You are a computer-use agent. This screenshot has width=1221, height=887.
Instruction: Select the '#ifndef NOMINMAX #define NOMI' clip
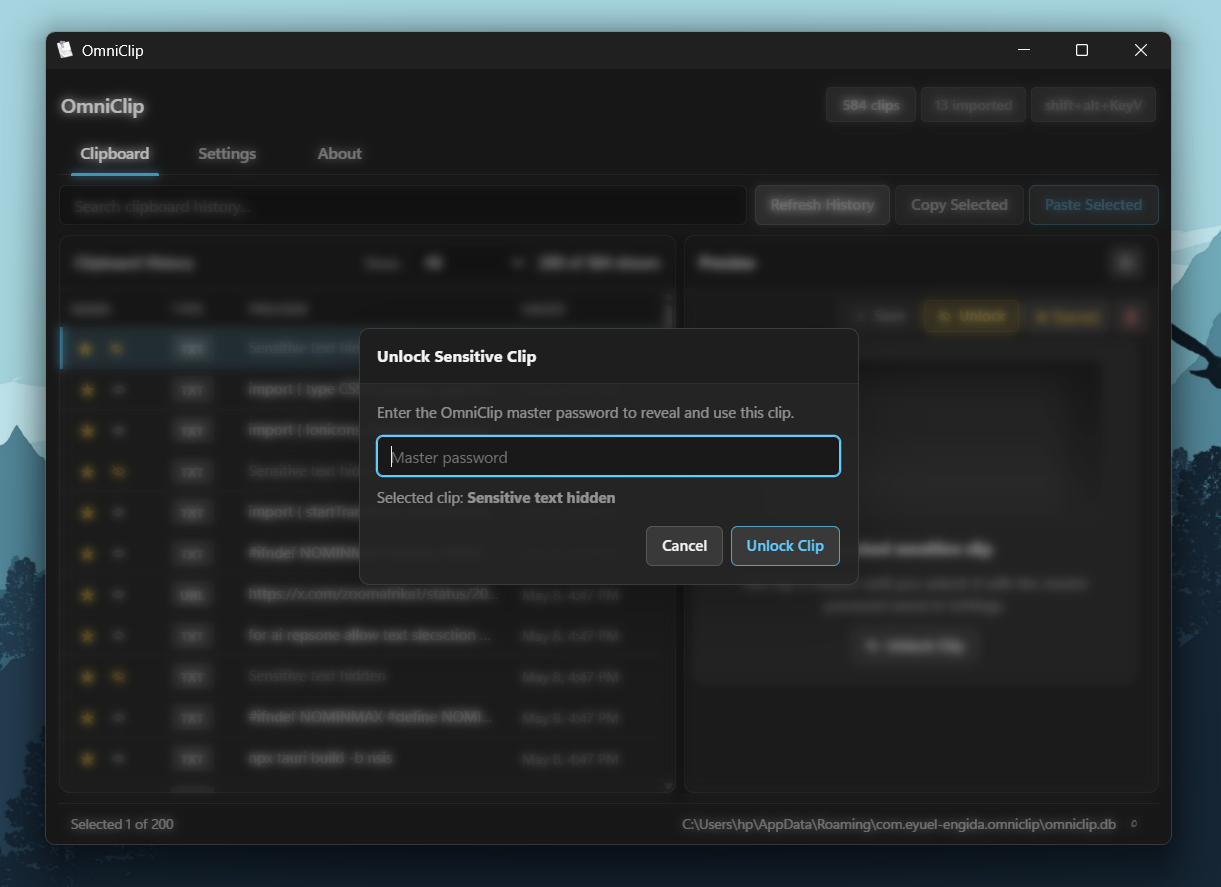pos(362,717)
